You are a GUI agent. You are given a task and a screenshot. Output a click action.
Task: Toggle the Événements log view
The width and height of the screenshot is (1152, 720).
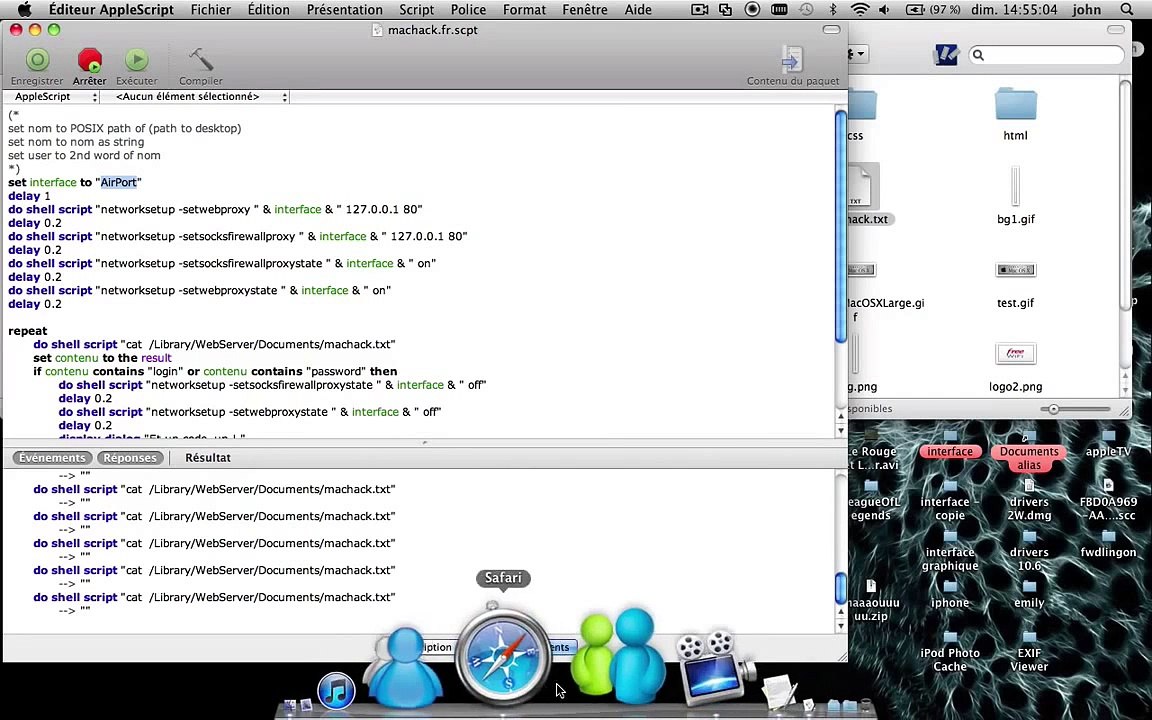[x=52, y=458]
